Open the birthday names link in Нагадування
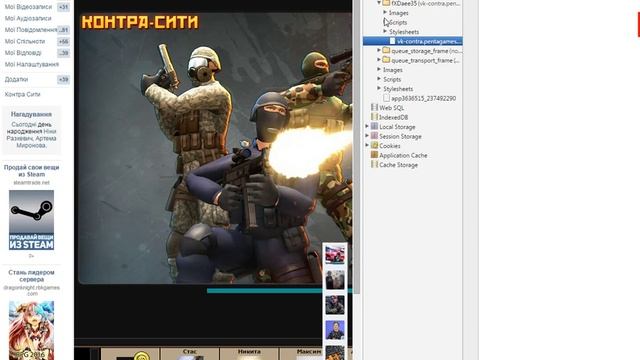This screenshot has width=640, height=360. [x=31, y=138]
